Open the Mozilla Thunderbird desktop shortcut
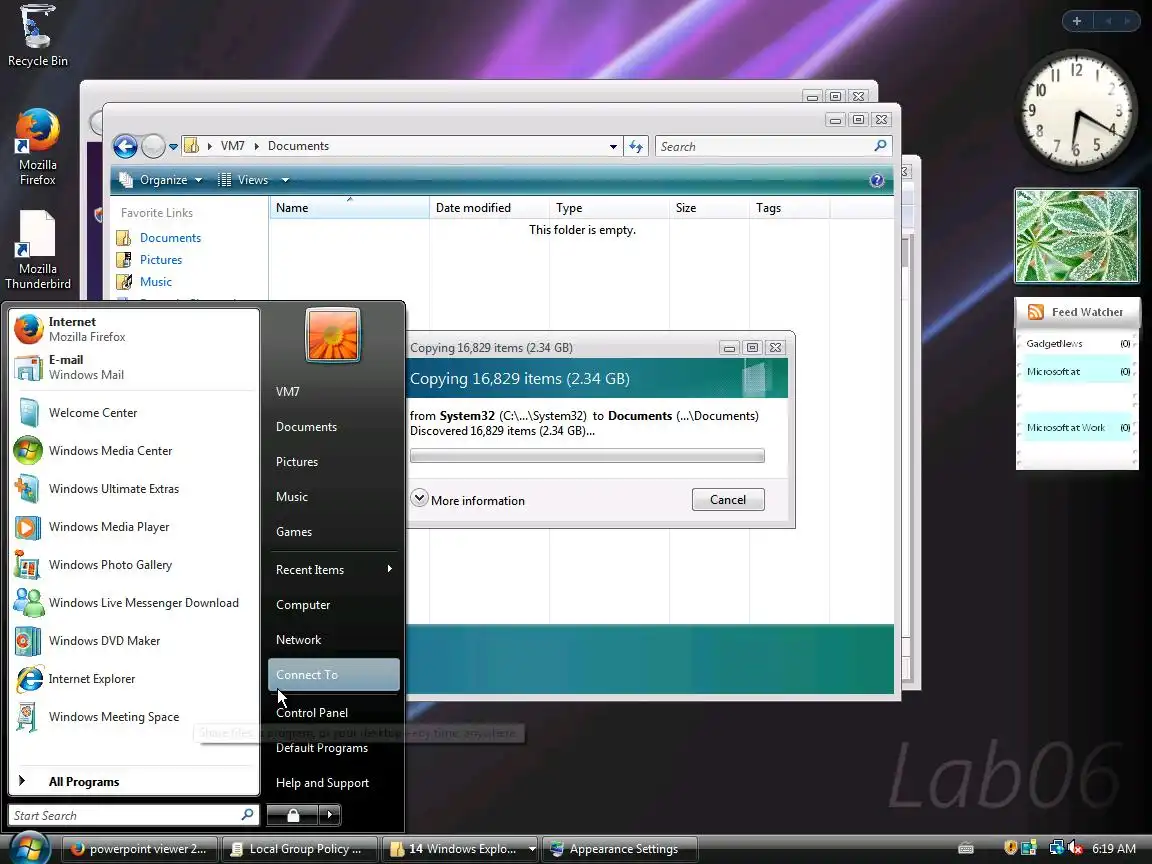Viewport: 1152px width, 864px height. point(37,250)
